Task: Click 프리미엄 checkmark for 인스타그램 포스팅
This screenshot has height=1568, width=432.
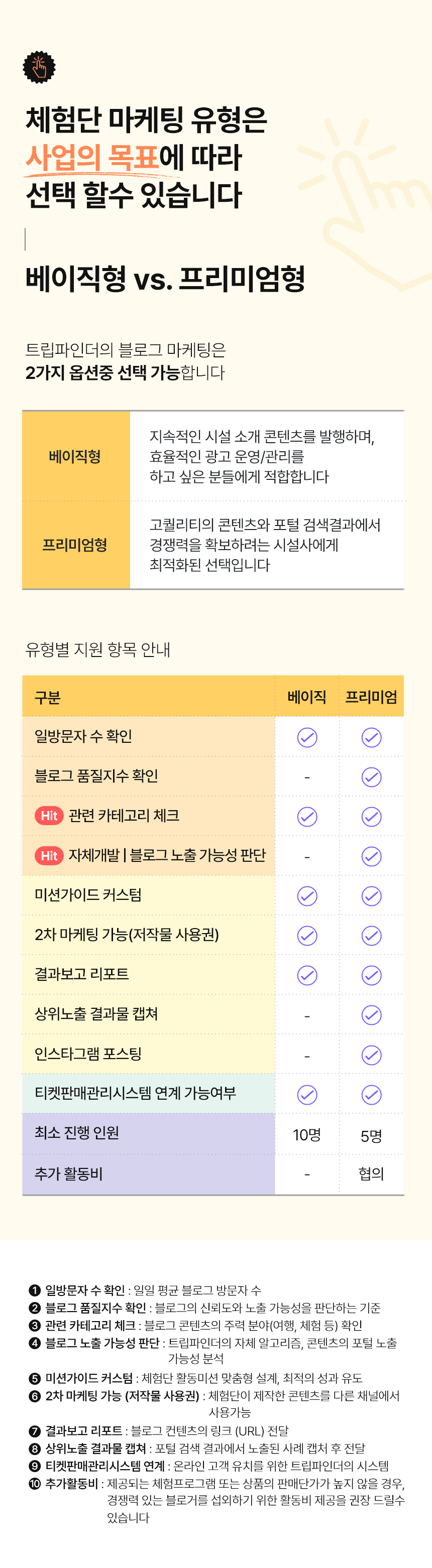Action: coord(371,1055)
